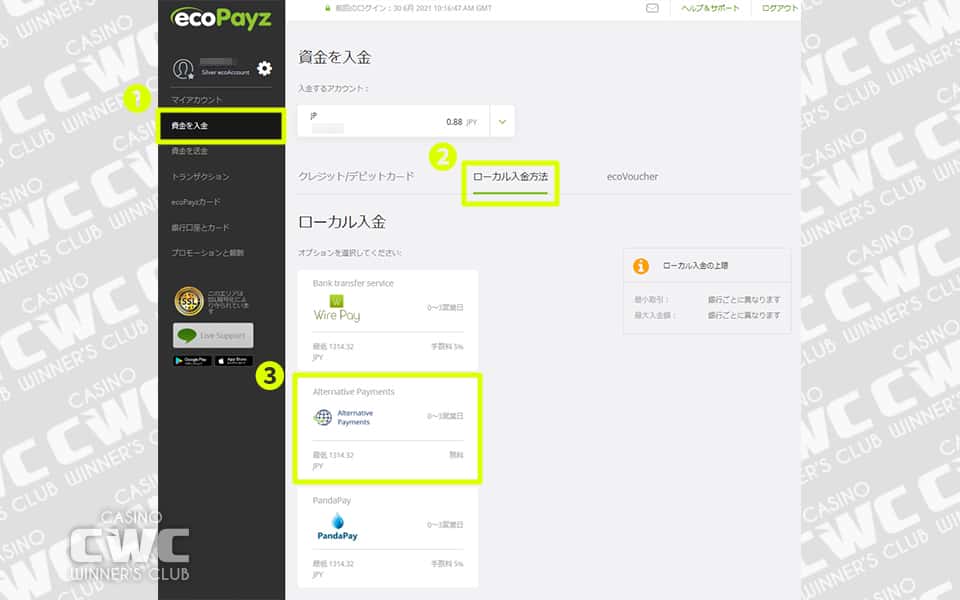Choose the Bank transfer service card
This screenshot has height=600, width=960.
388,320
